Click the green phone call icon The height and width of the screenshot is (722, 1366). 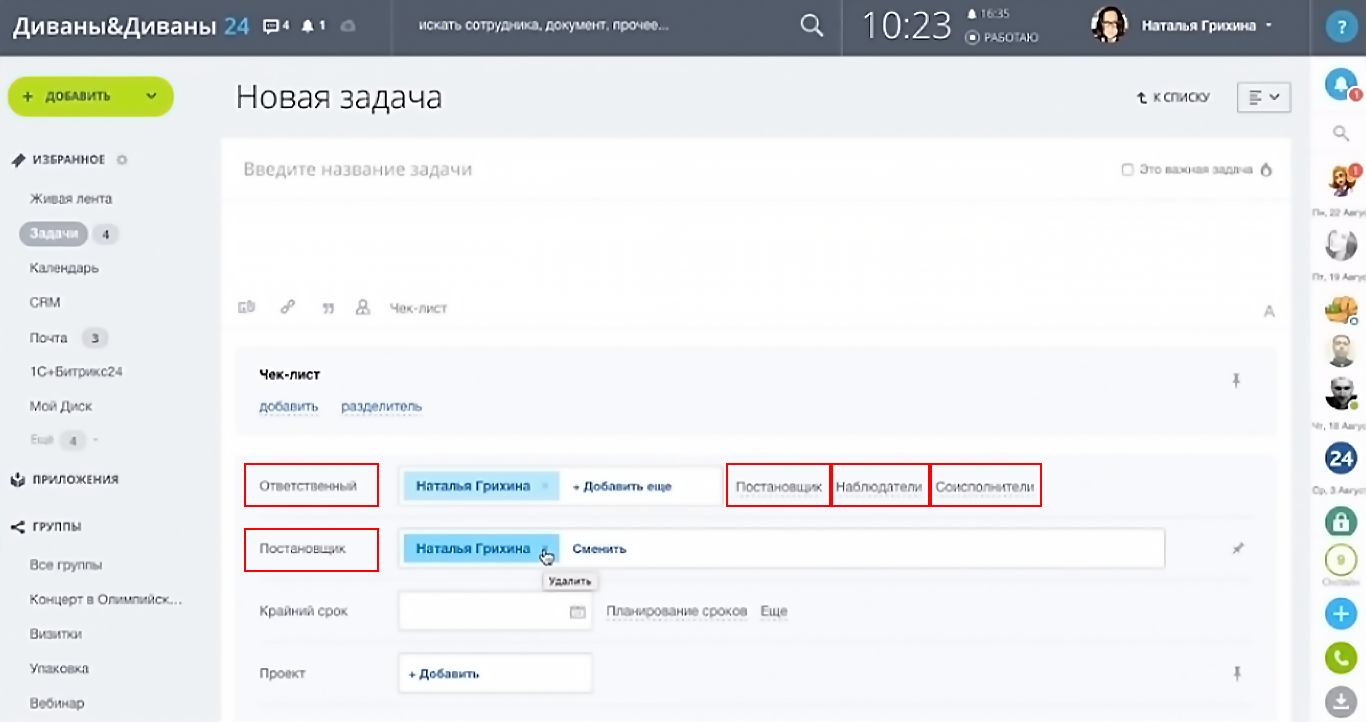tap(1340, 657)
